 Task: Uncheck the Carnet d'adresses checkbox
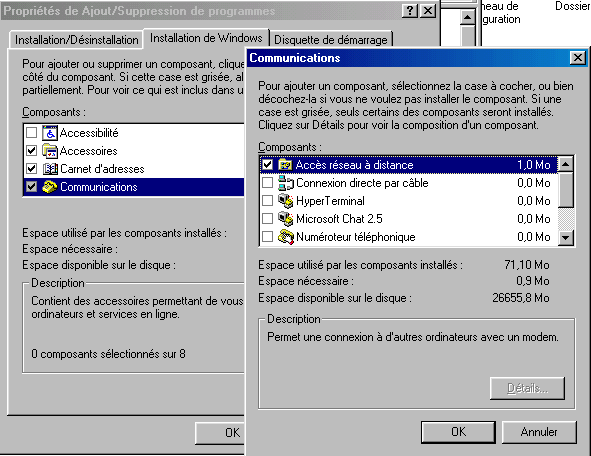[31, 168]
